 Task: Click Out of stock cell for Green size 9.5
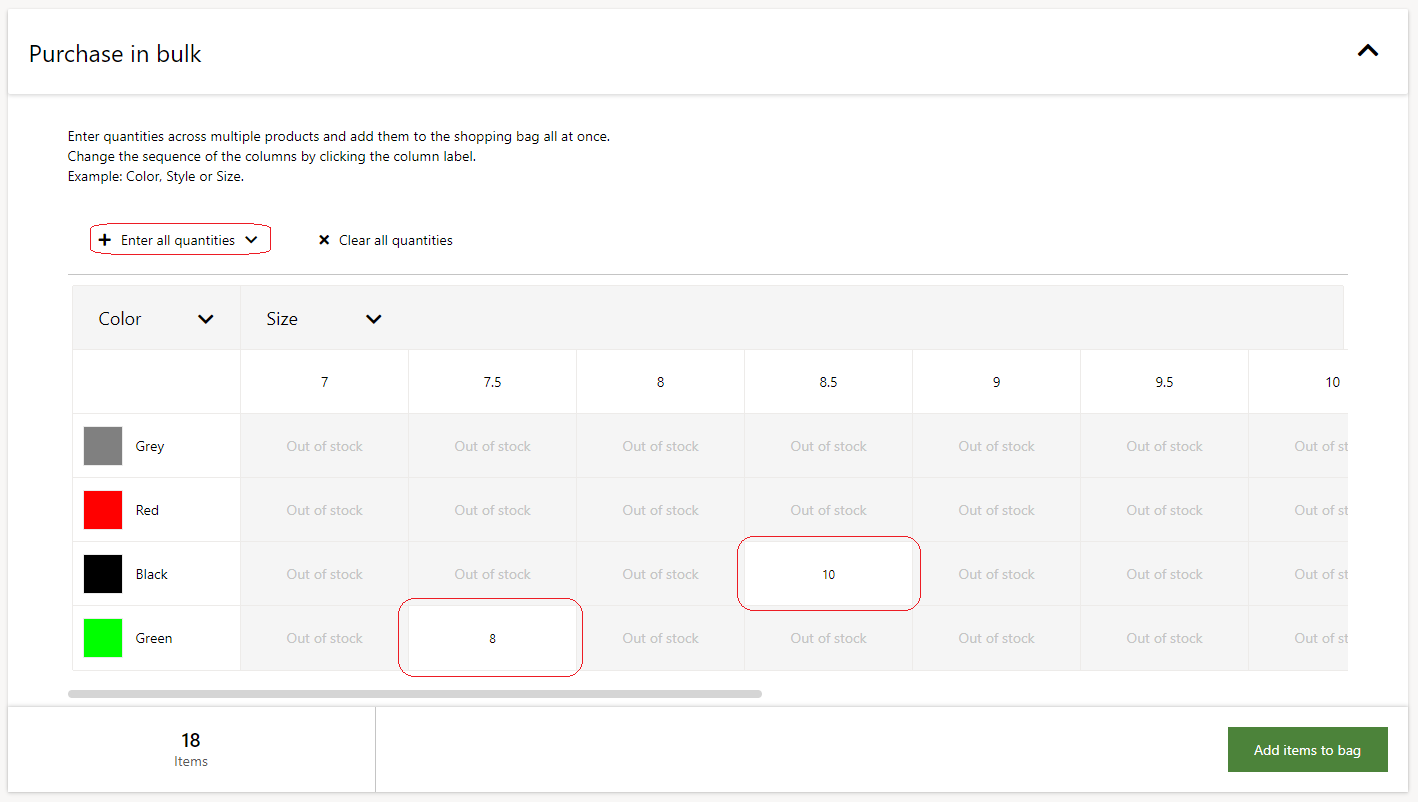pos(1164,638)
